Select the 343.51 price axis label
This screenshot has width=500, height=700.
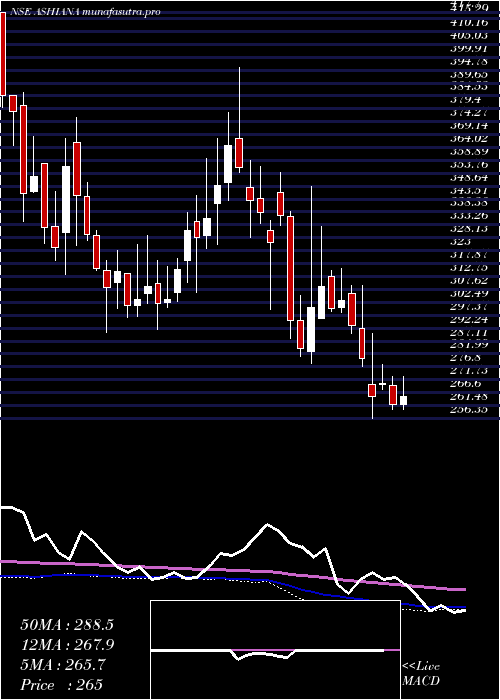pyautogui.click(x=471, y=190)
